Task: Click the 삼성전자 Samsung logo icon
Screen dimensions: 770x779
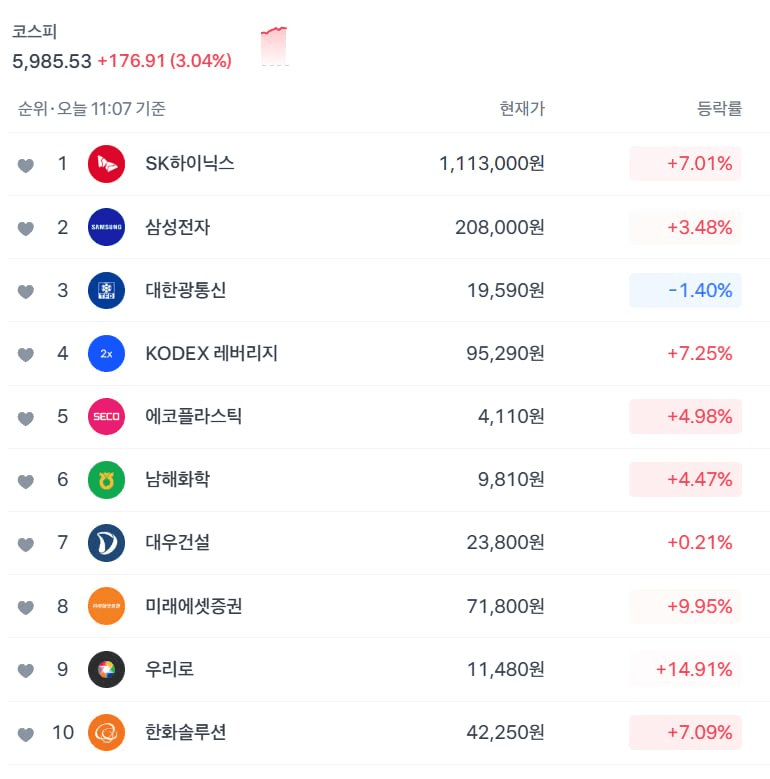Action: (x=106, y=227)
